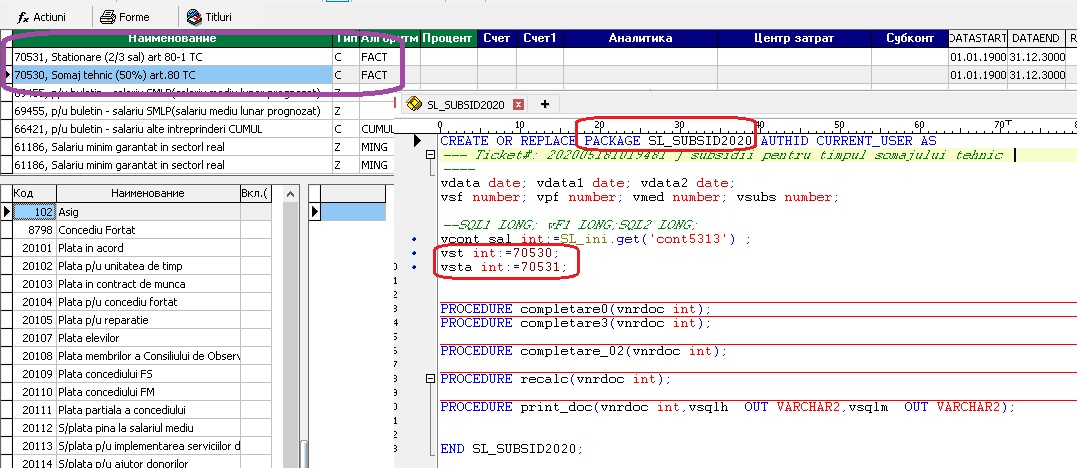Click the vcont_sal SL_ini.get code line
The width and height of the screenshot is (1077, 468).
click(596, 239)
